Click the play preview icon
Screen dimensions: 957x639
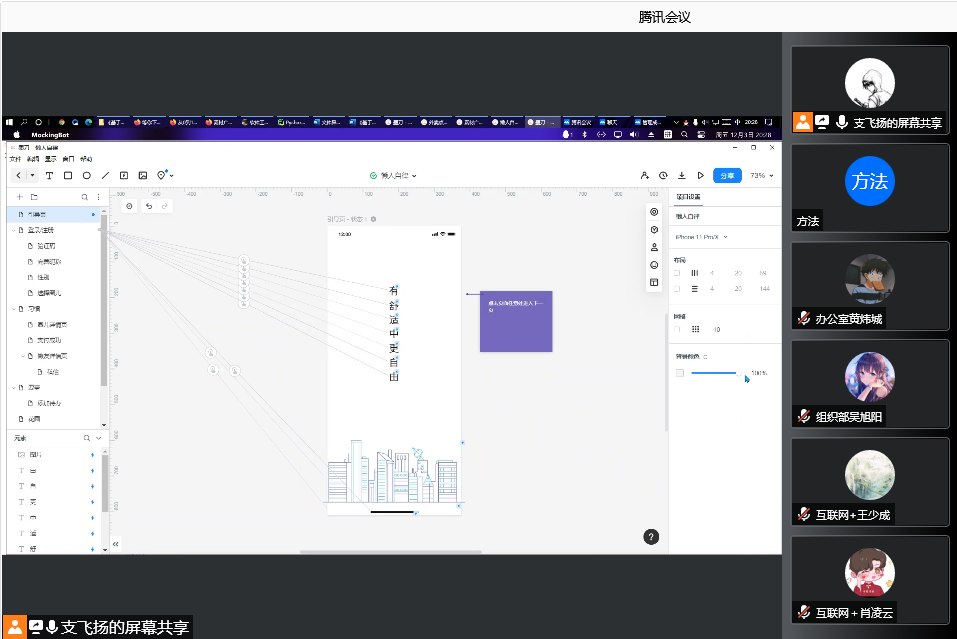(700, 175)
